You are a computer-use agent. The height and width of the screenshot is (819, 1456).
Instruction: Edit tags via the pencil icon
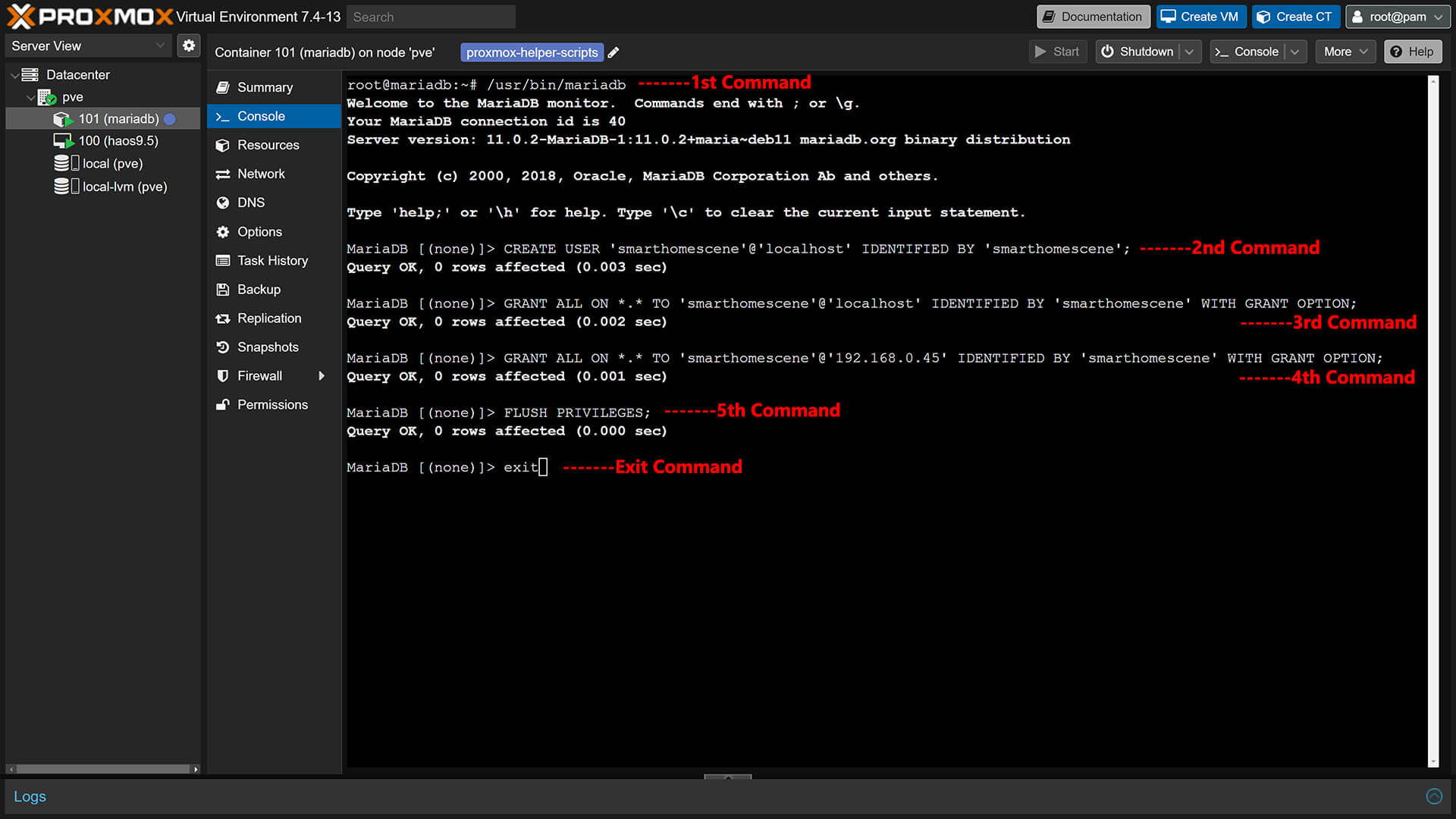[613, 52]
